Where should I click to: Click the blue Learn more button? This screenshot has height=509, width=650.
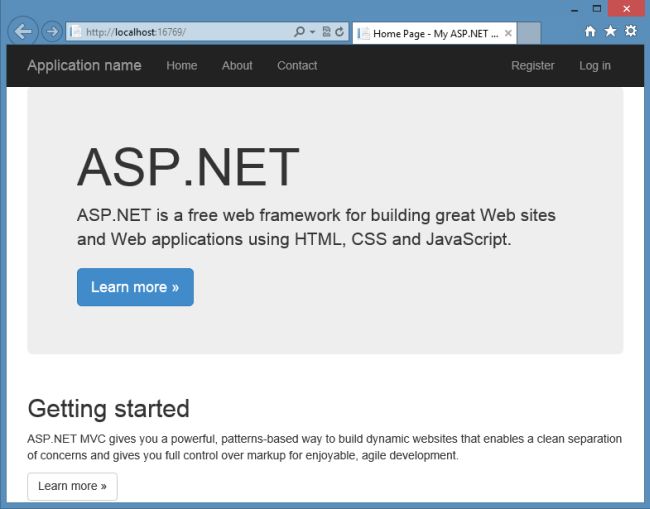(x=135, y=287)
